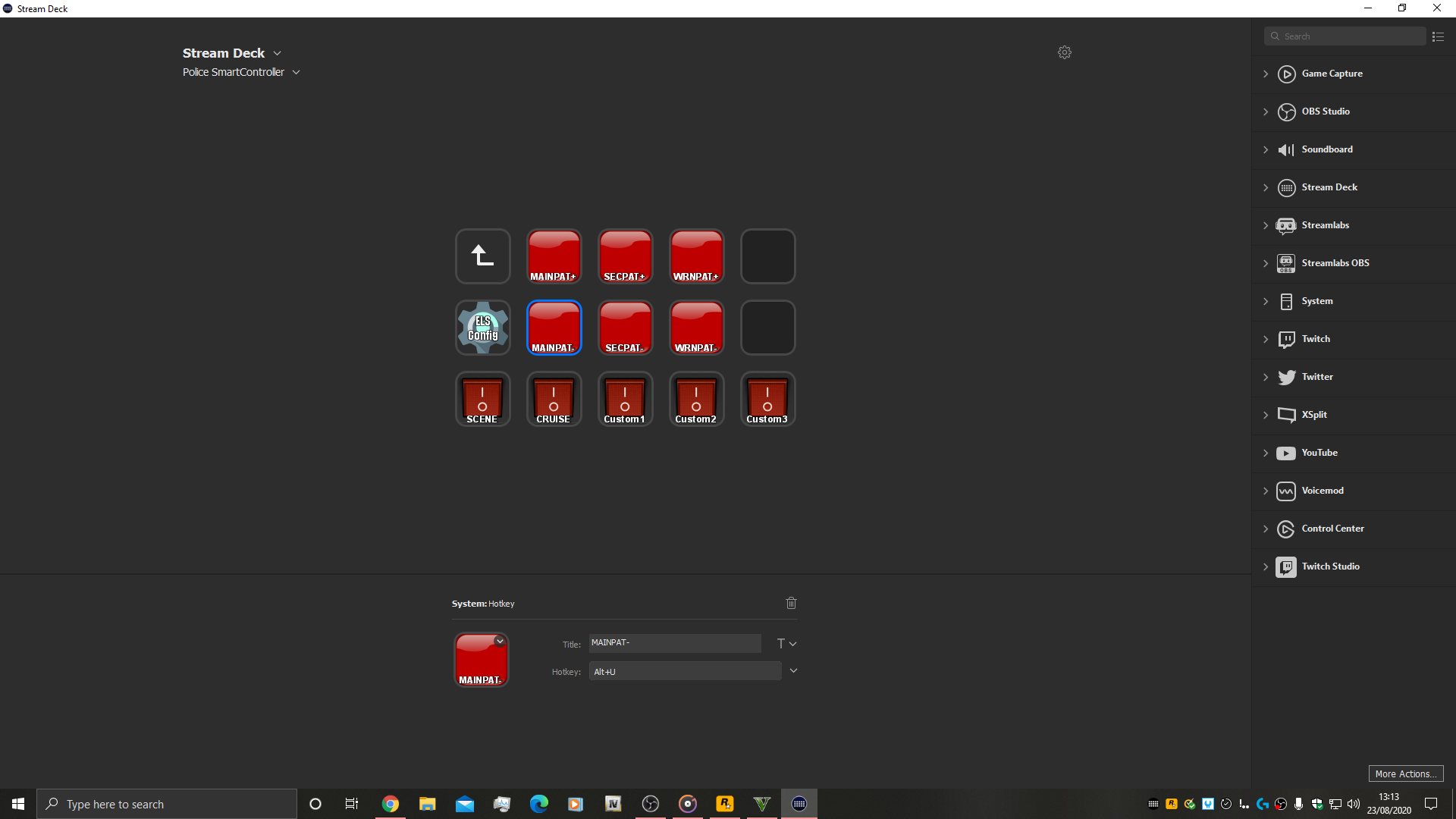Click the back-arrow folder key
This screenshot has width=1456, height=819.
point(482,256)
